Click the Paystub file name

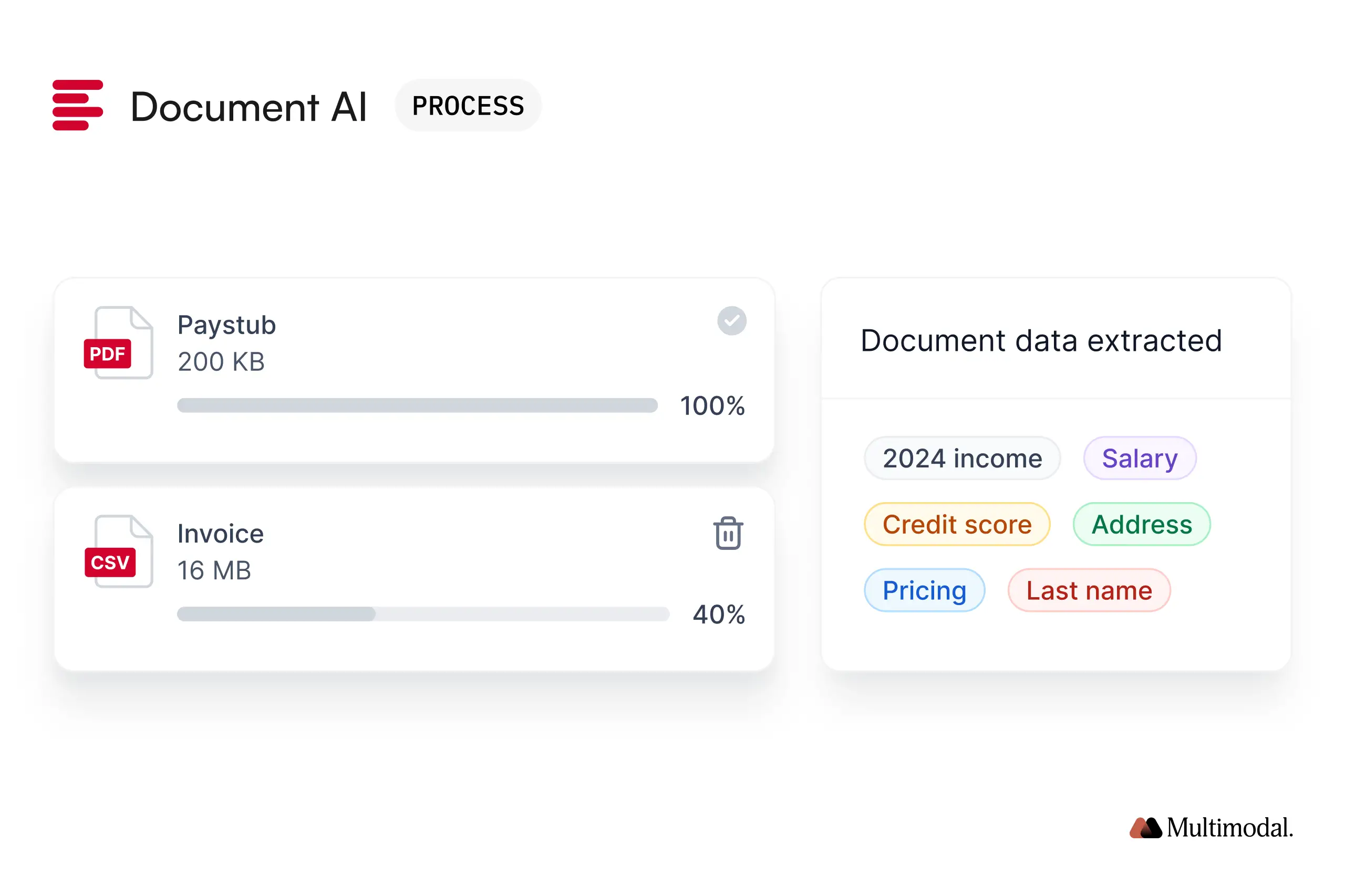(226, 325)
